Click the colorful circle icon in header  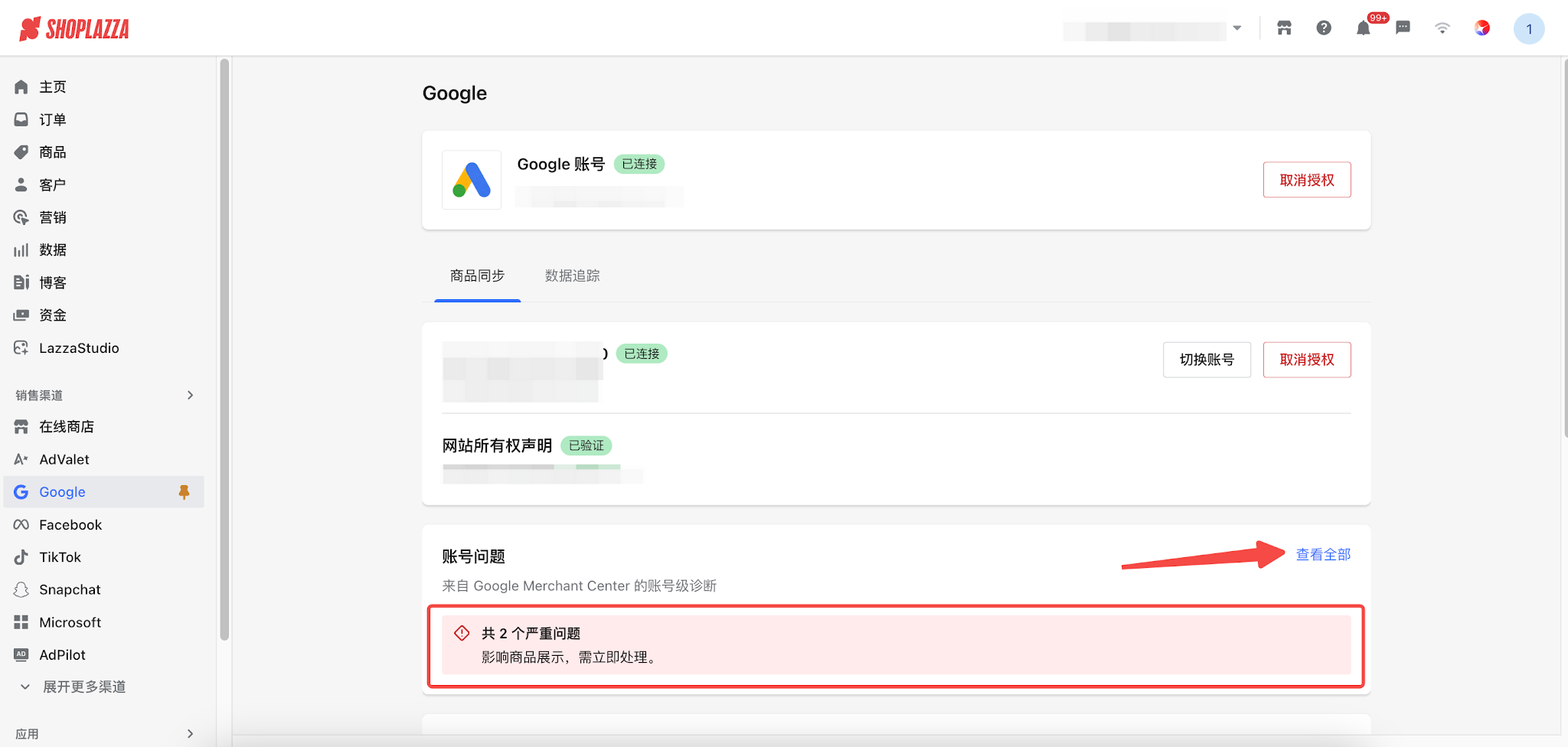pos(1482,28)
